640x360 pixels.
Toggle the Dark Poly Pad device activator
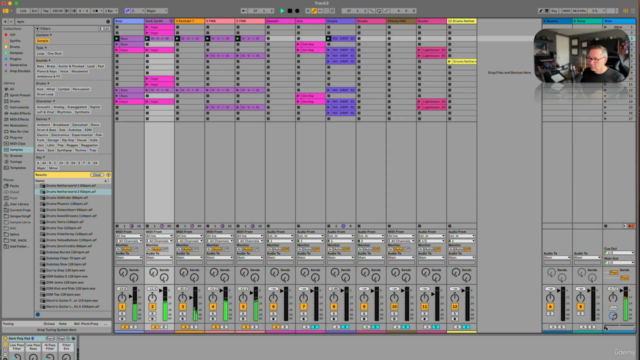pyautogui.click(x=6, y=338)
